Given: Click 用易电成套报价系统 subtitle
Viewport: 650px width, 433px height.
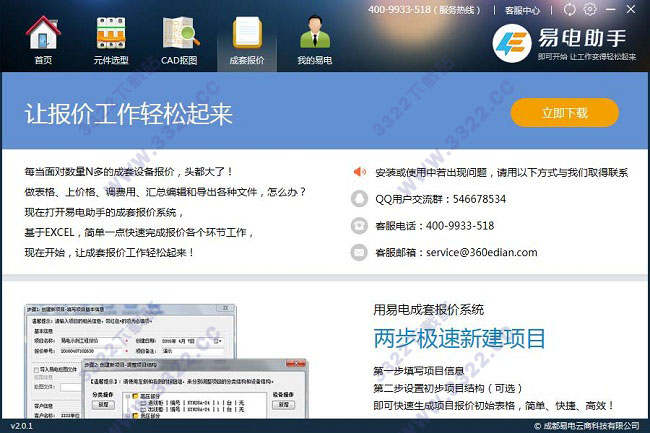Looking at the screenshot, I should (x=428, y=310).
